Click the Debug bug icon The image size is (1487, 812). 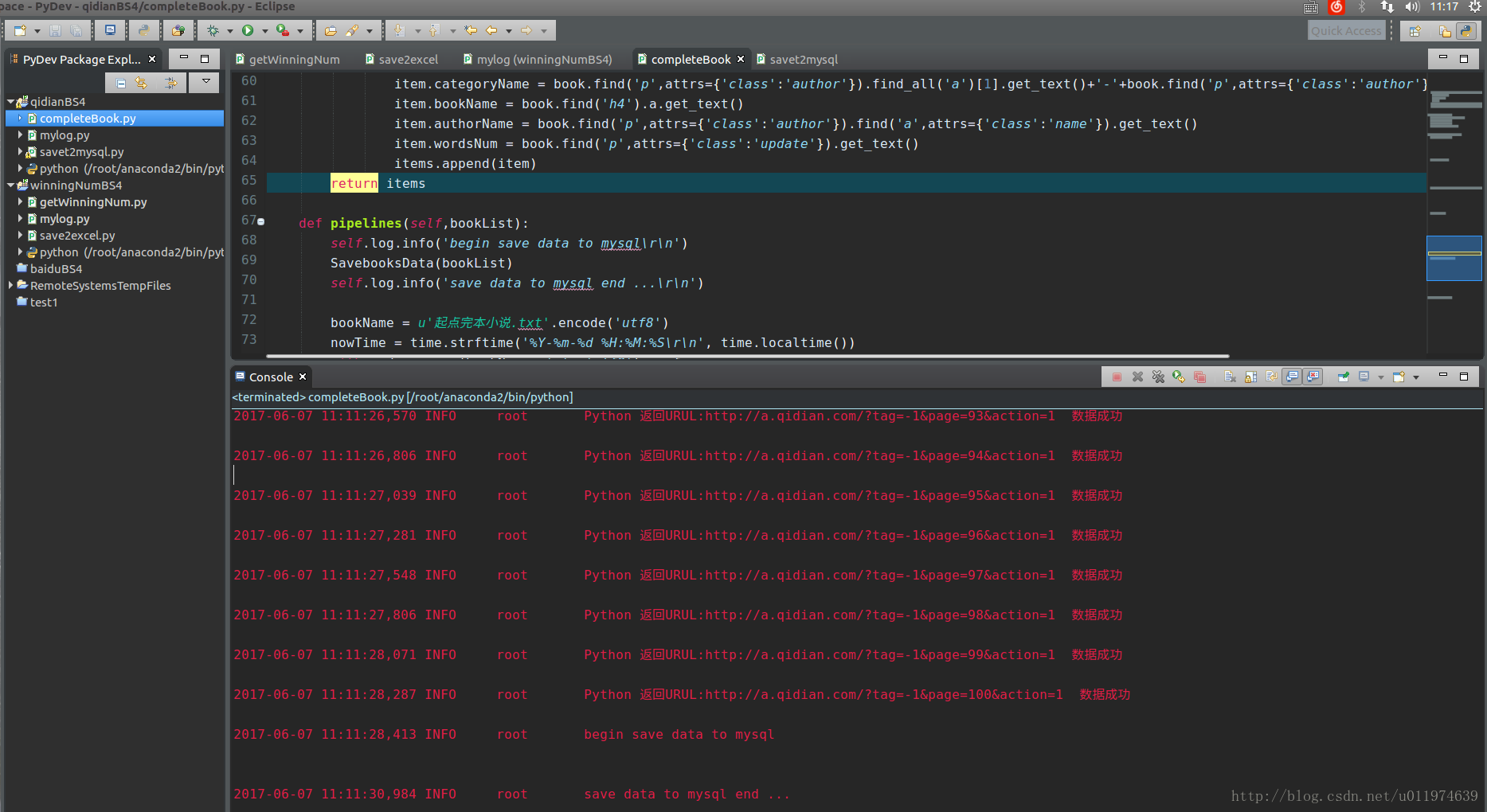213,30
